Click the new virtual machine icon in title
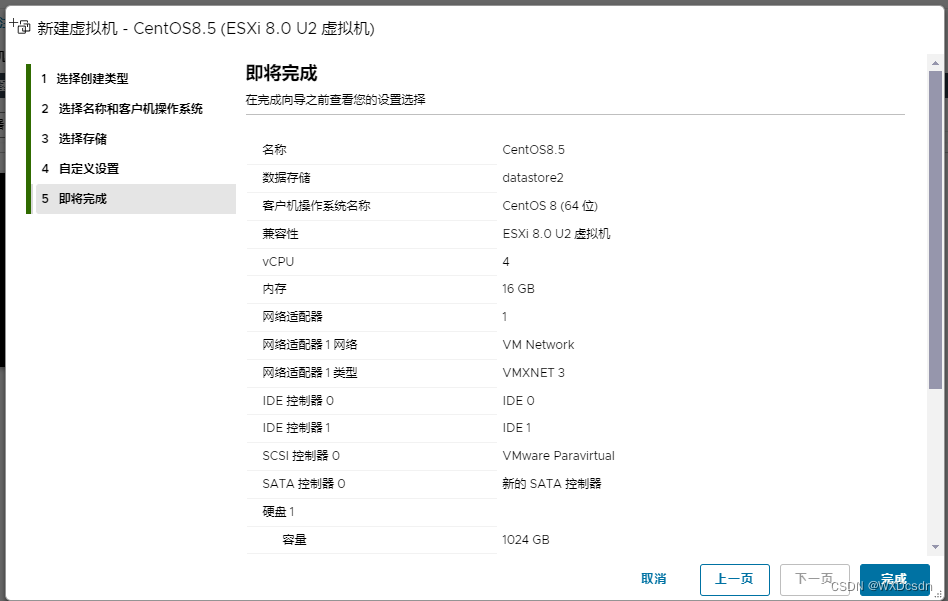Image resolution: width=948 pixels, height=601 pixels. click(19, 26)
